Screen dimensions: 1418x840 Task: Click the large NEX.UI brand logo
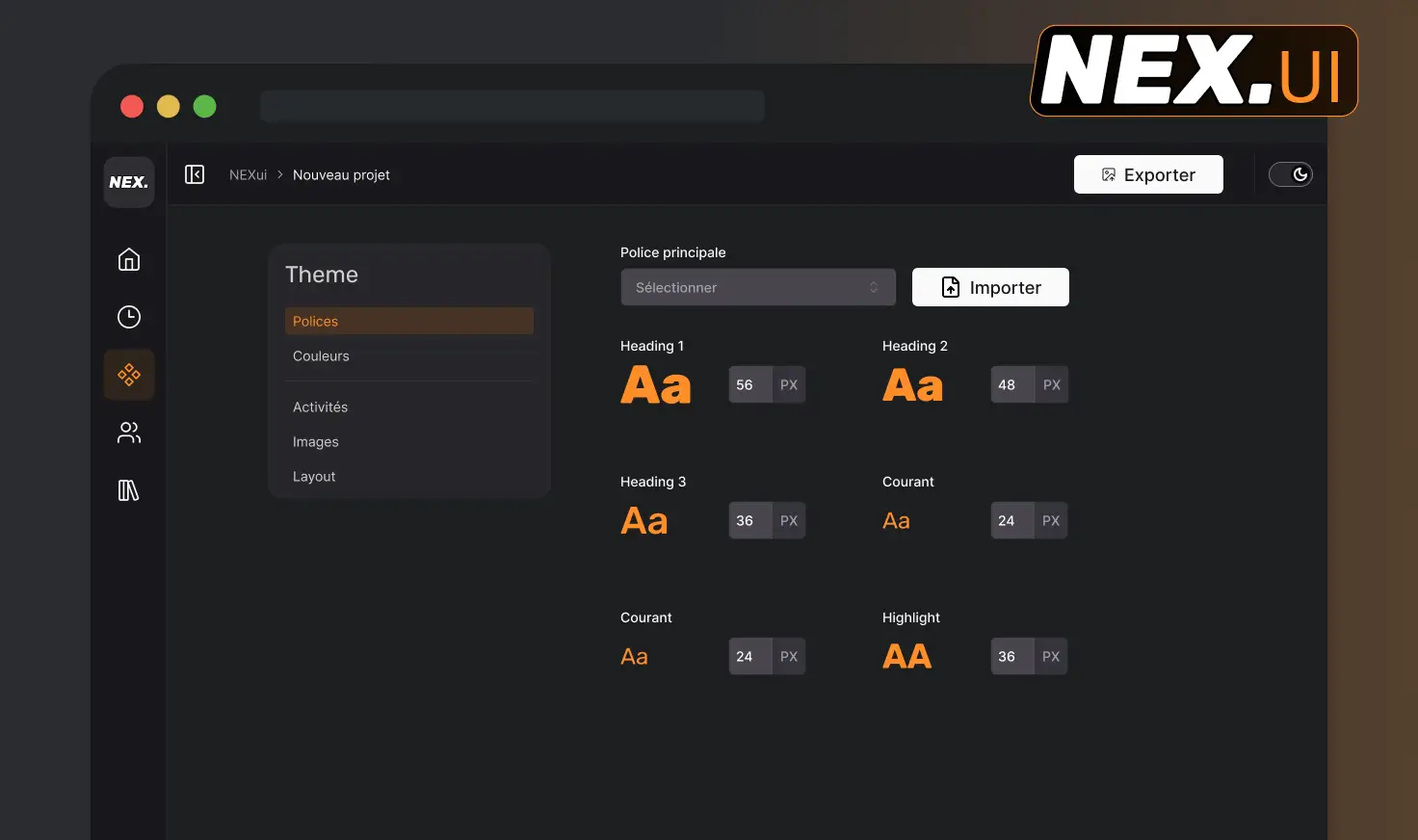coord(1194,71)
